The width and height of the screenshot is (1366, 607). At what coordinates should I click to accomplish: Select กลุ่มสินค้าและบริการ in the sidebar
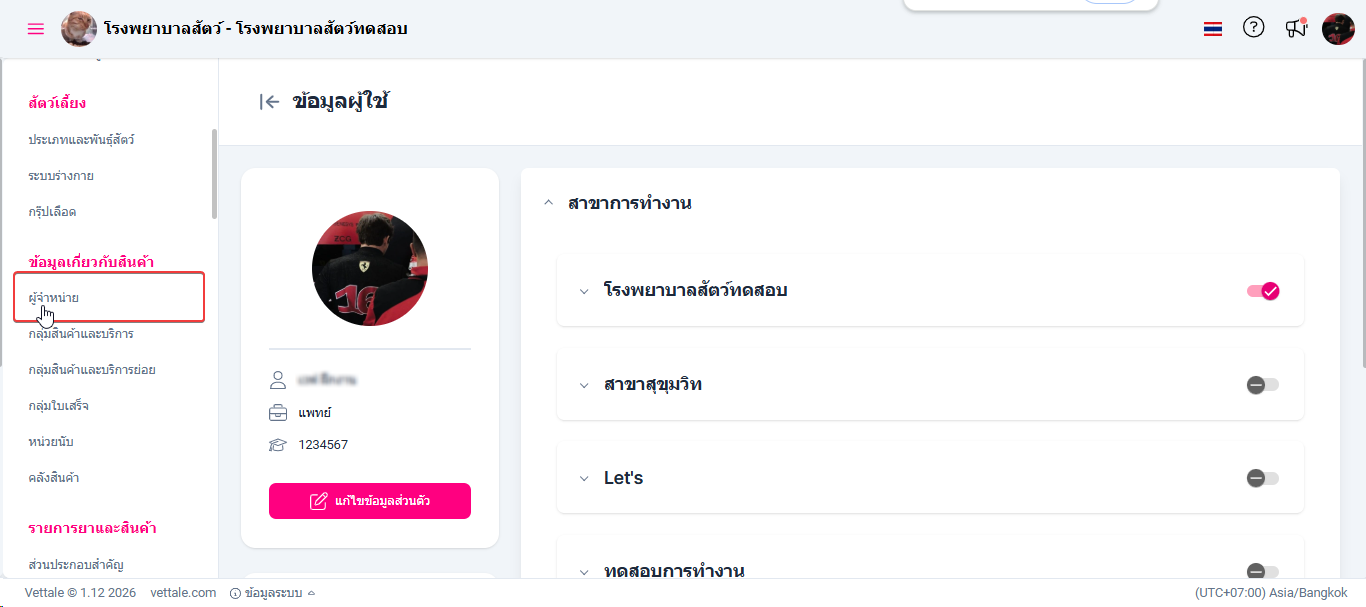pos(81,334)
